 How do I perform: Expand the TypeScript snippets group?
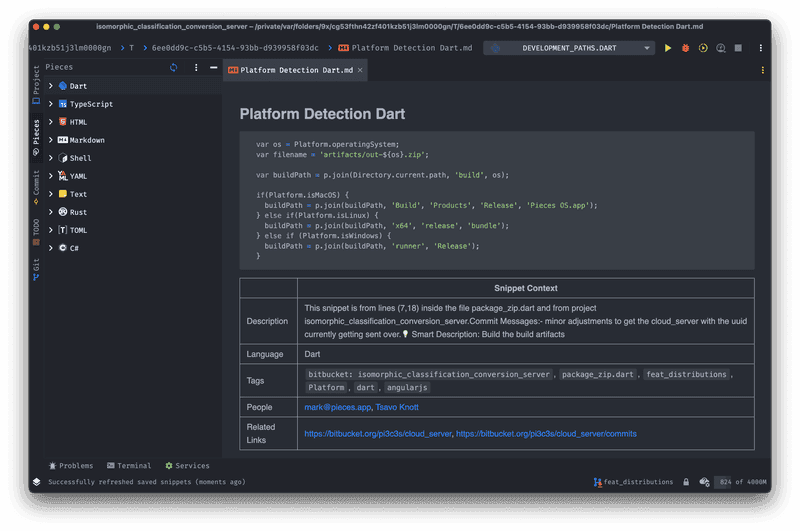point(51,104)
